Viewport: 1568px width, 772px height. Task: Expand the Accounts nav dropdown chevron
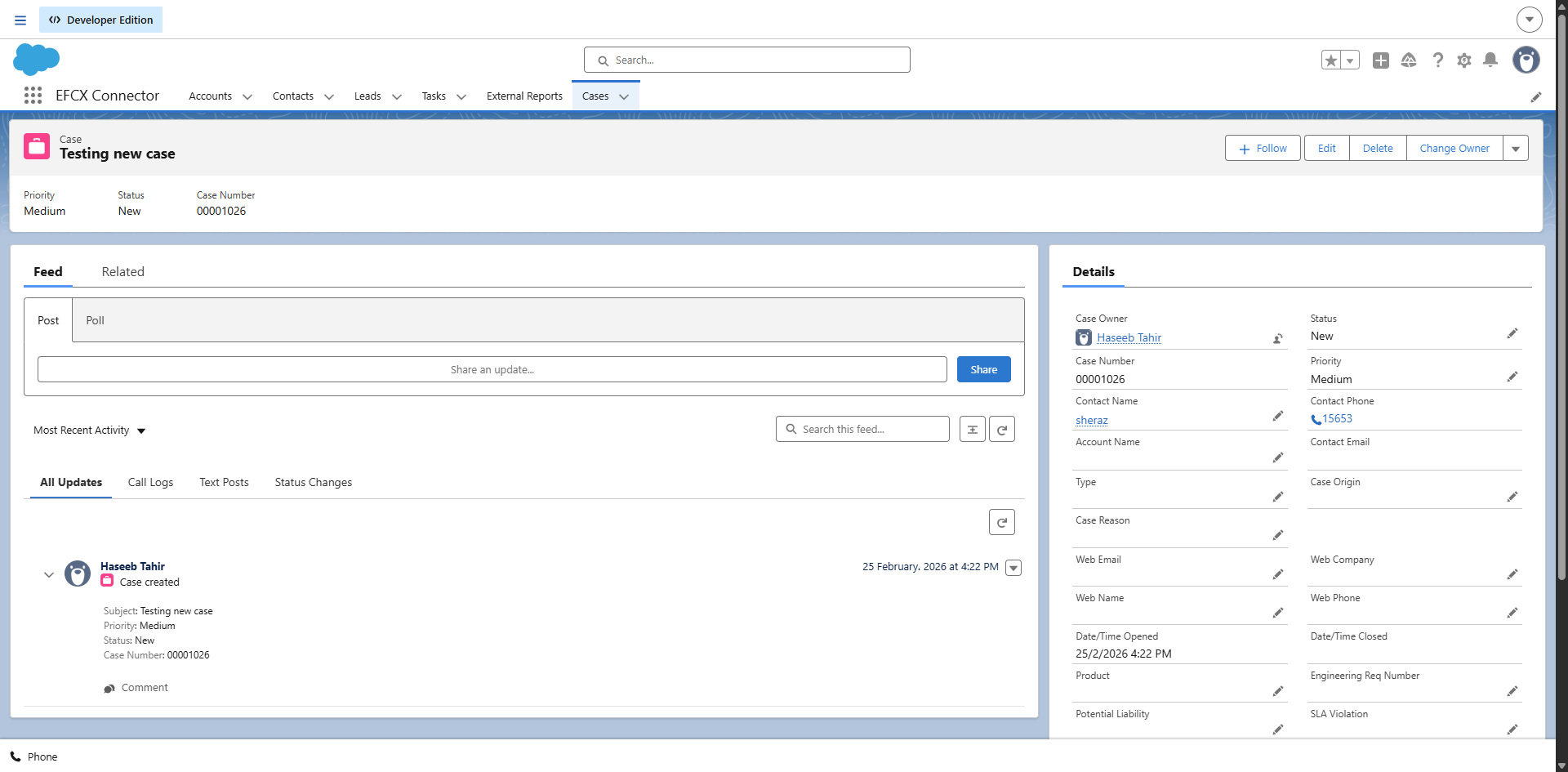pyautogui.click(x=247, y=96)
